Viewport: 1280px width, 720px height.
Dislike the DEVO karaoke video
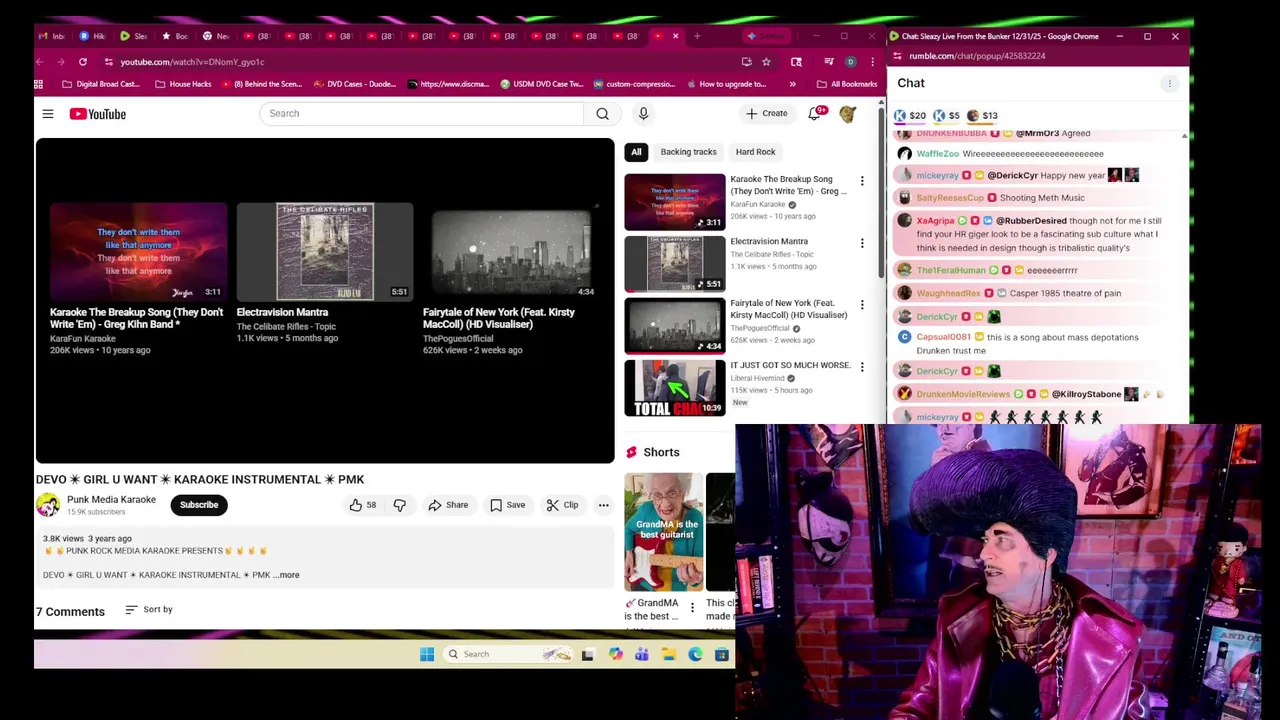click(399, 505)
